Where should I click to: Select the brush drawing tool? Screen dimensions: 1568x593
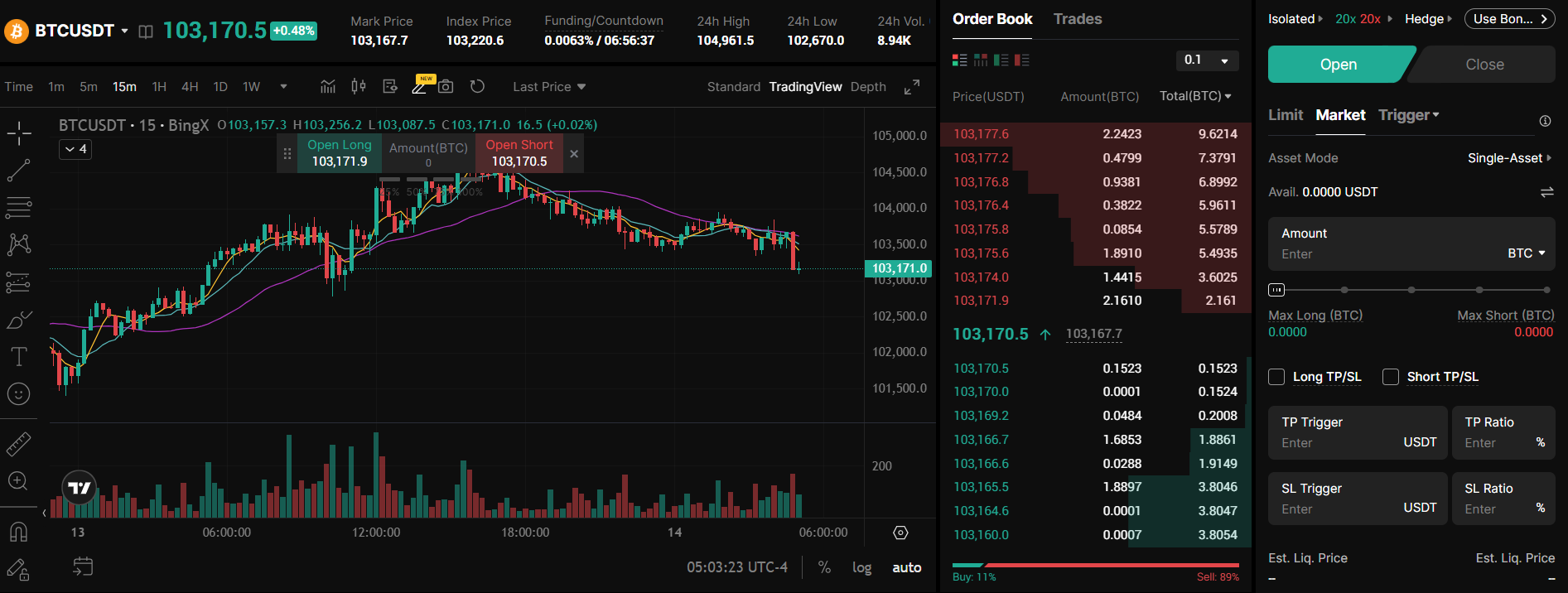coord(18,320)
